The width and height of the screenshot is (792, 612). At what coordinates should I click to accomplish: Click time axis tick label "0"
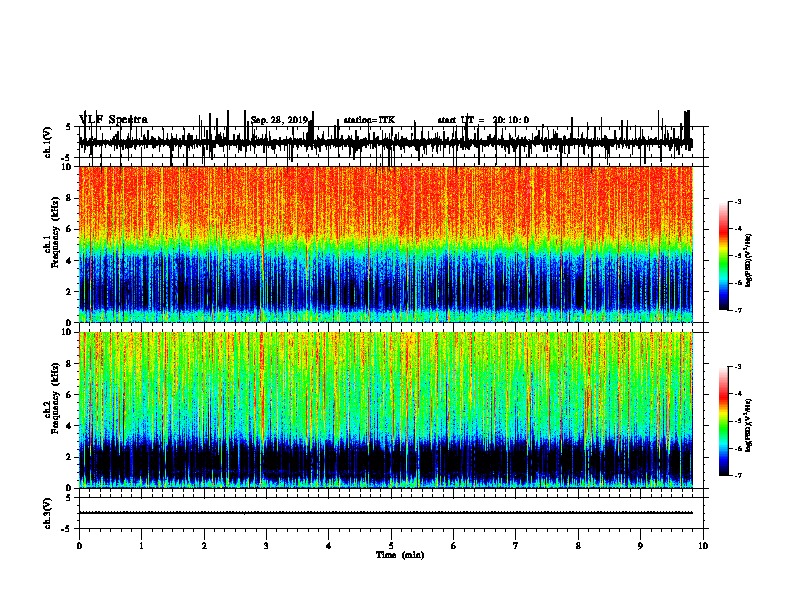point(79,546)
